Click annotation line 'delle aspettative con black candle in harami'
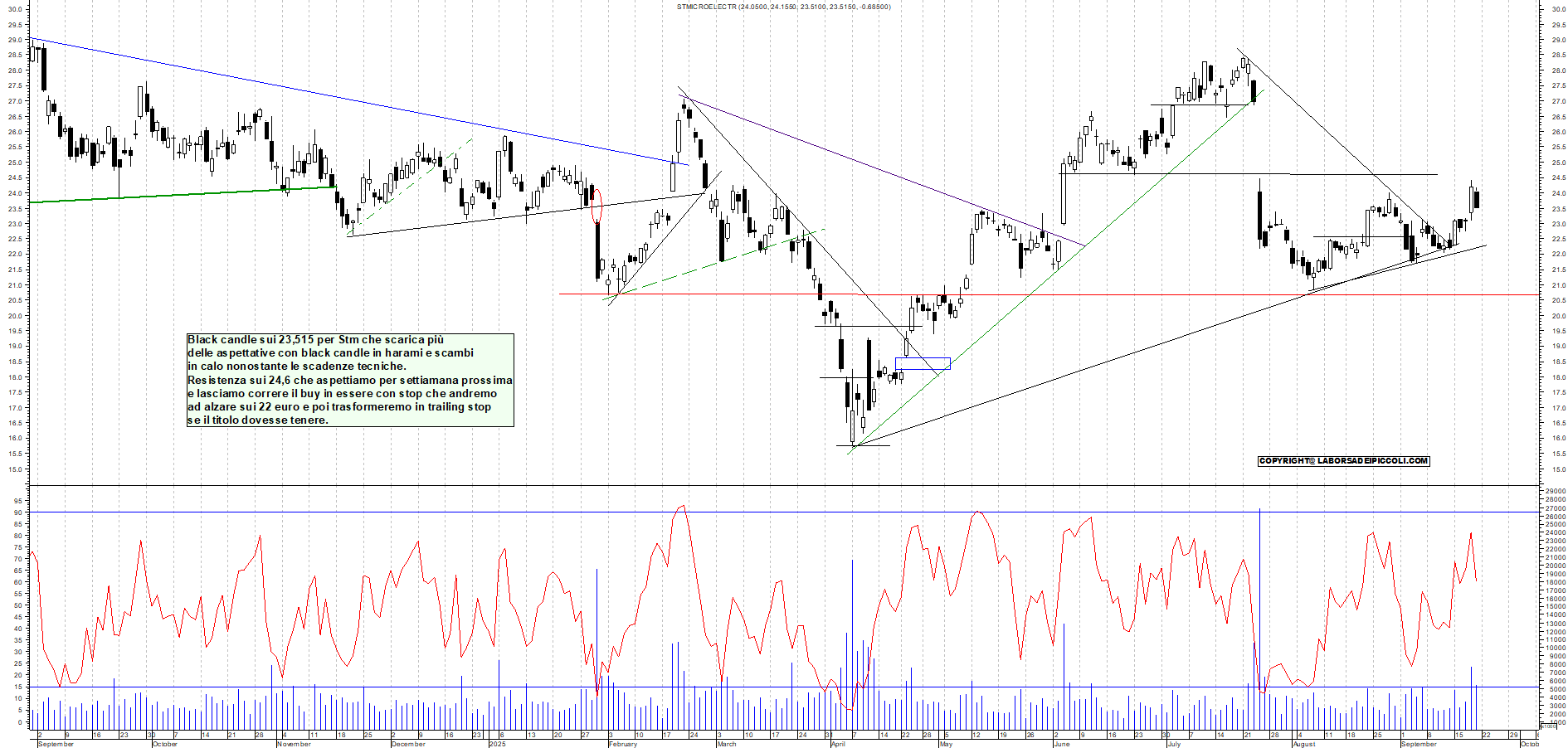 coord(307,352)
